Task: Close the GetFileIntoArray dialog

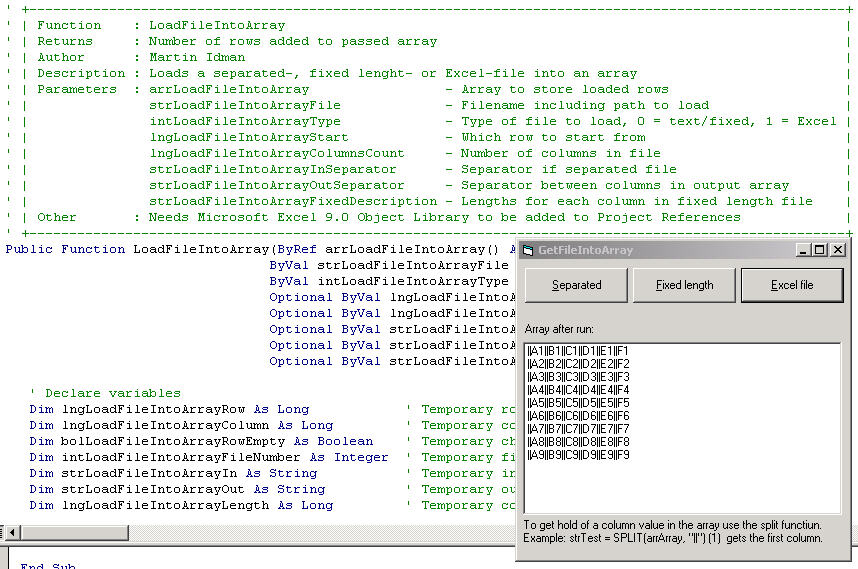Action: point(837,250)
